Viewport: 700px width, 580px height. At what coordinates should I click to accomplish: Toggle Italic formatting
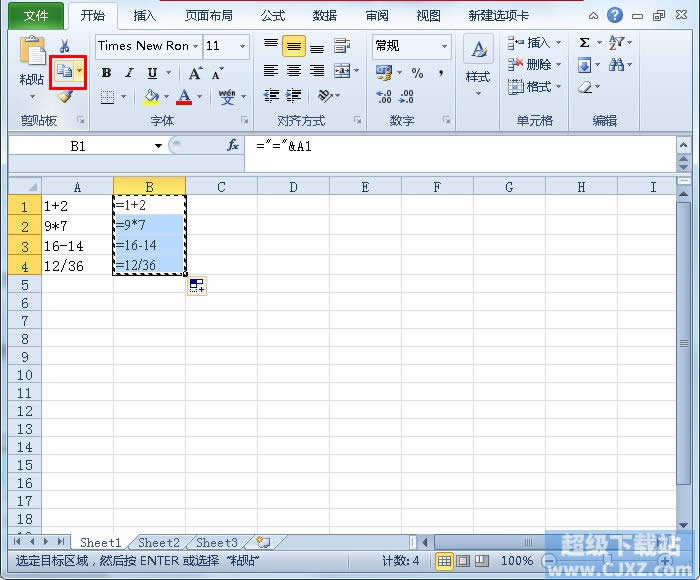[x=129, y=73]
